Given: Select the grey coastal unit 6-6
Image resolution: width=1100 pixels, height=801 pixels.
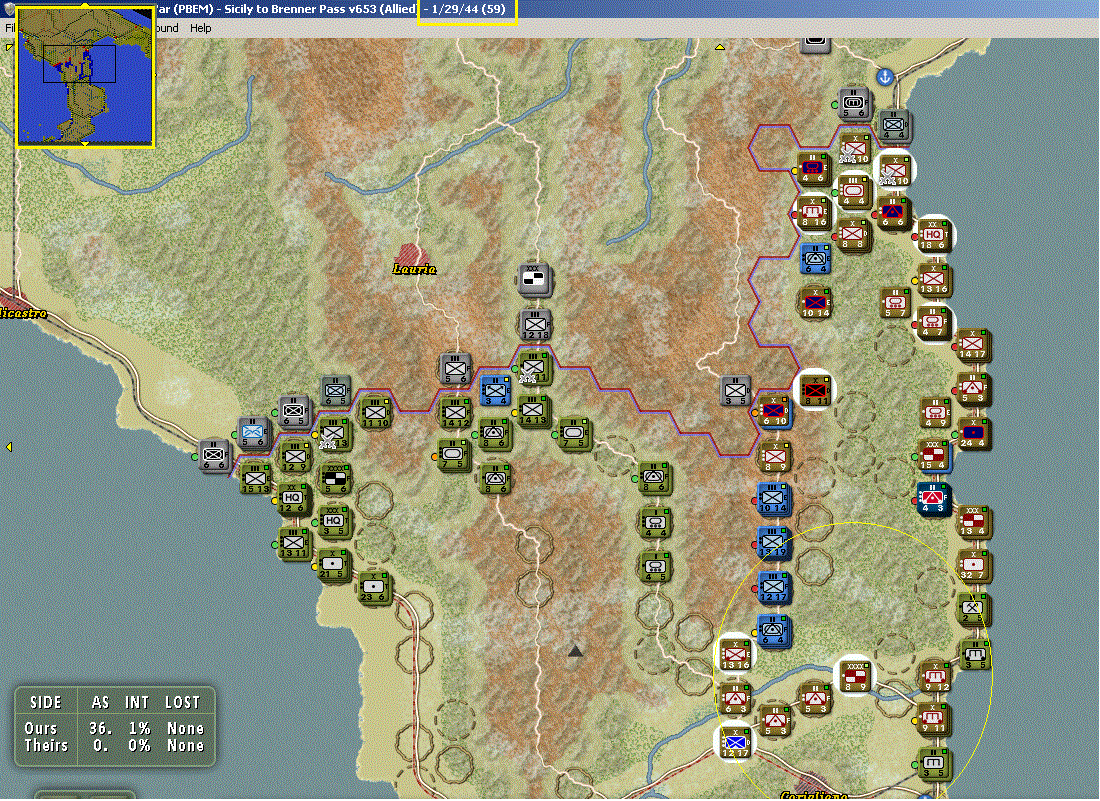Looking at the screenshot, I should 214,456.
